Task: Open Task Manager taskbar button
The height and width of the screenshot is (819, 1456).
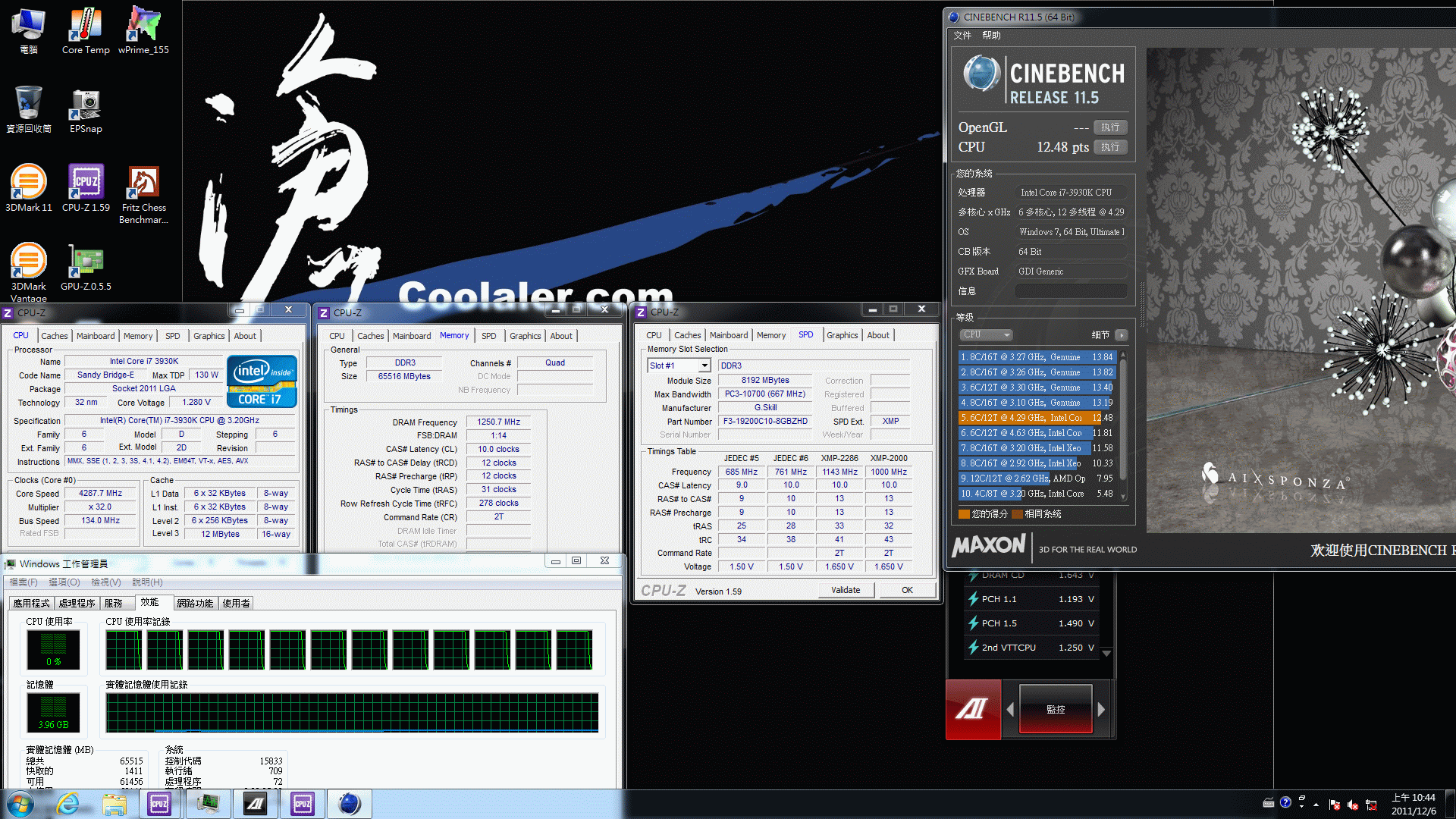Action: coord(208,804)
